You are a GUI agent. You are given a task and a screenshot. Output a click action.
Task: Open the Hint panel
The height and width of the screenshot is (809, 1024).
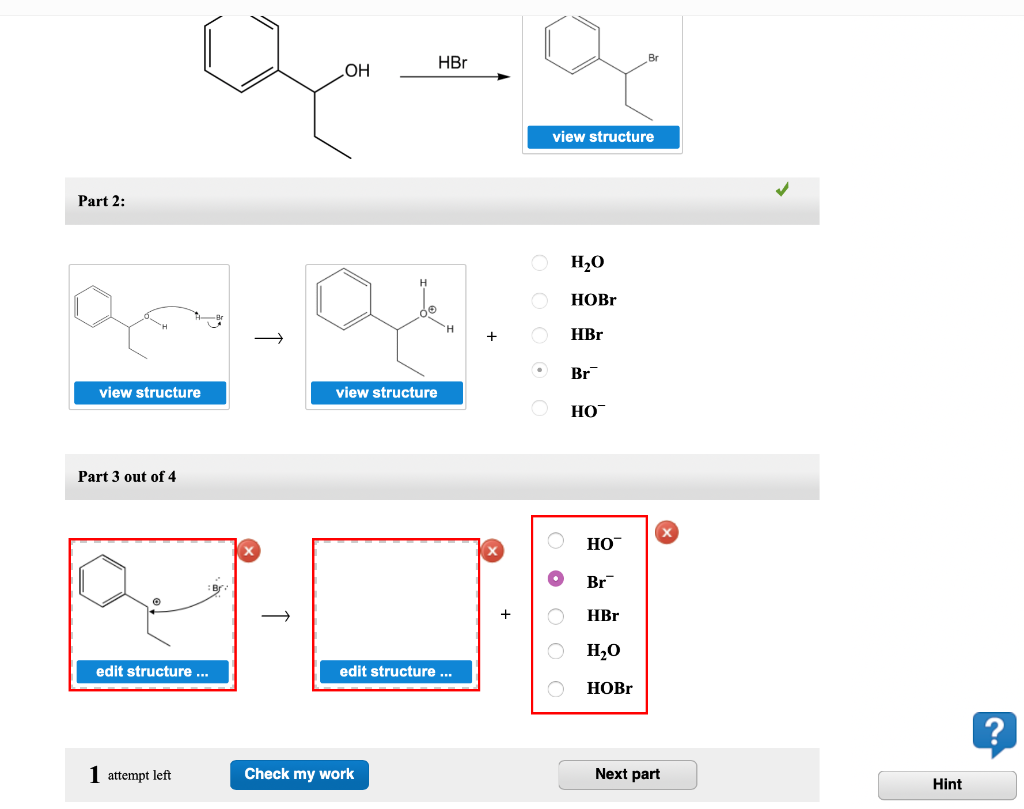946,784
